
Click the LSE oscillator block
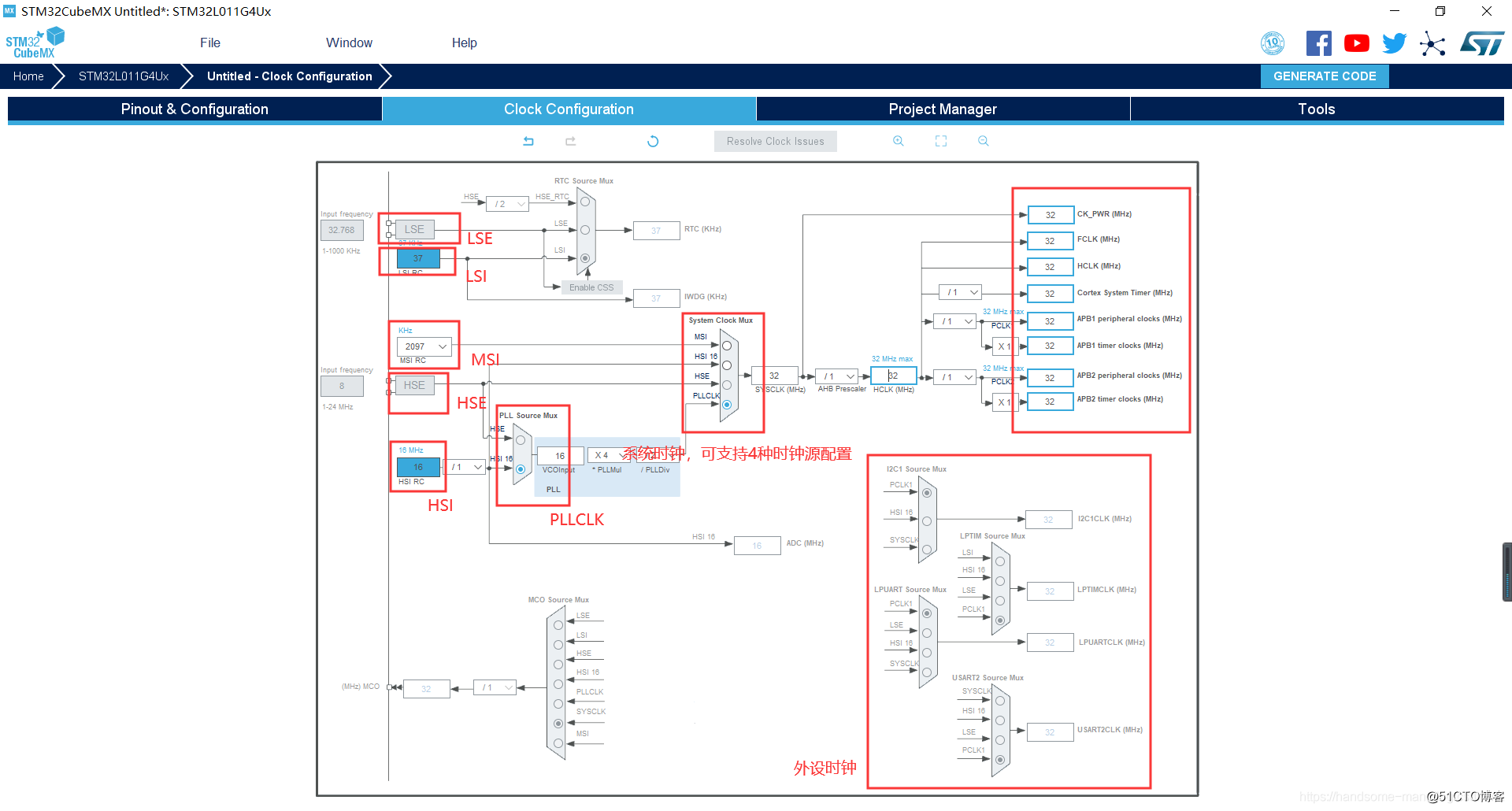(x=414, y=229)
